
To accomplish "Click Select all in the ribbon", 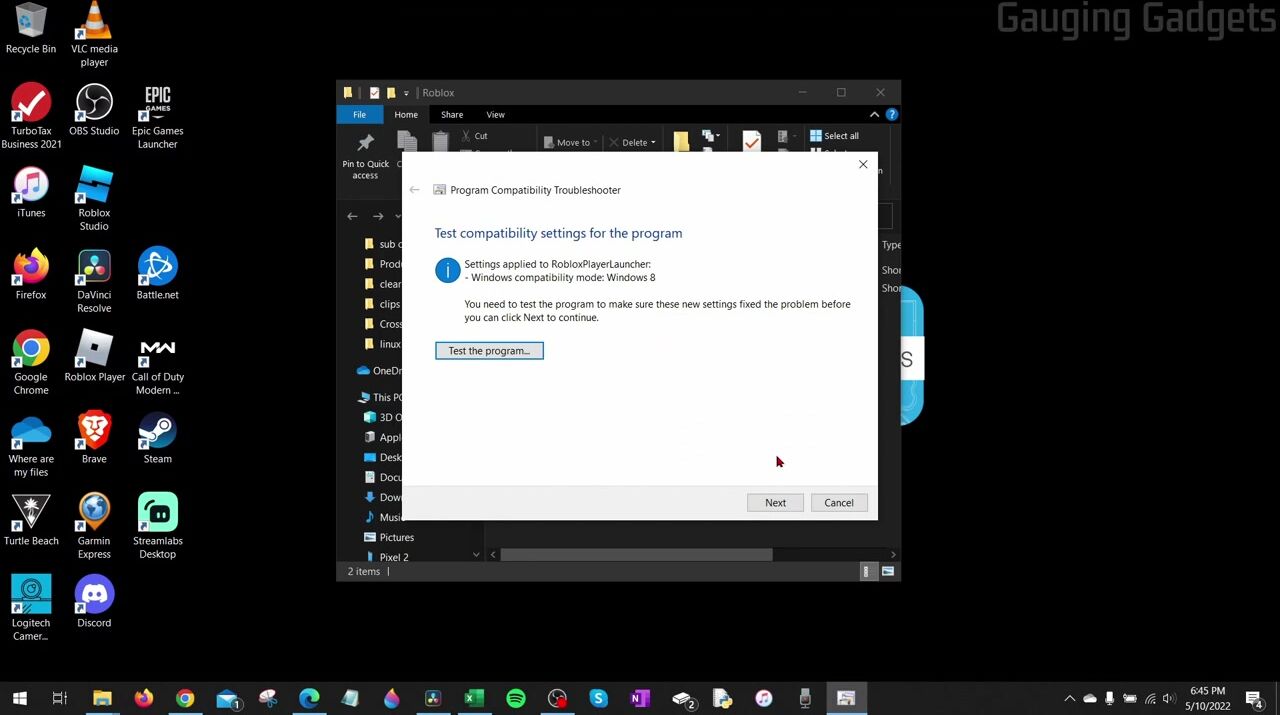I will [x=835, y=136].
